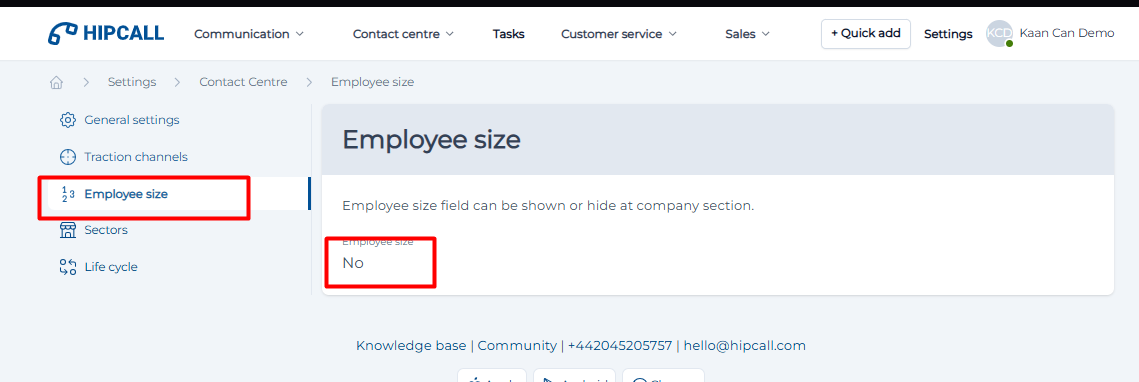Open the Knowledge base footer link
The height and width of the screenshot is (382, 1139).
coord(411,346)
